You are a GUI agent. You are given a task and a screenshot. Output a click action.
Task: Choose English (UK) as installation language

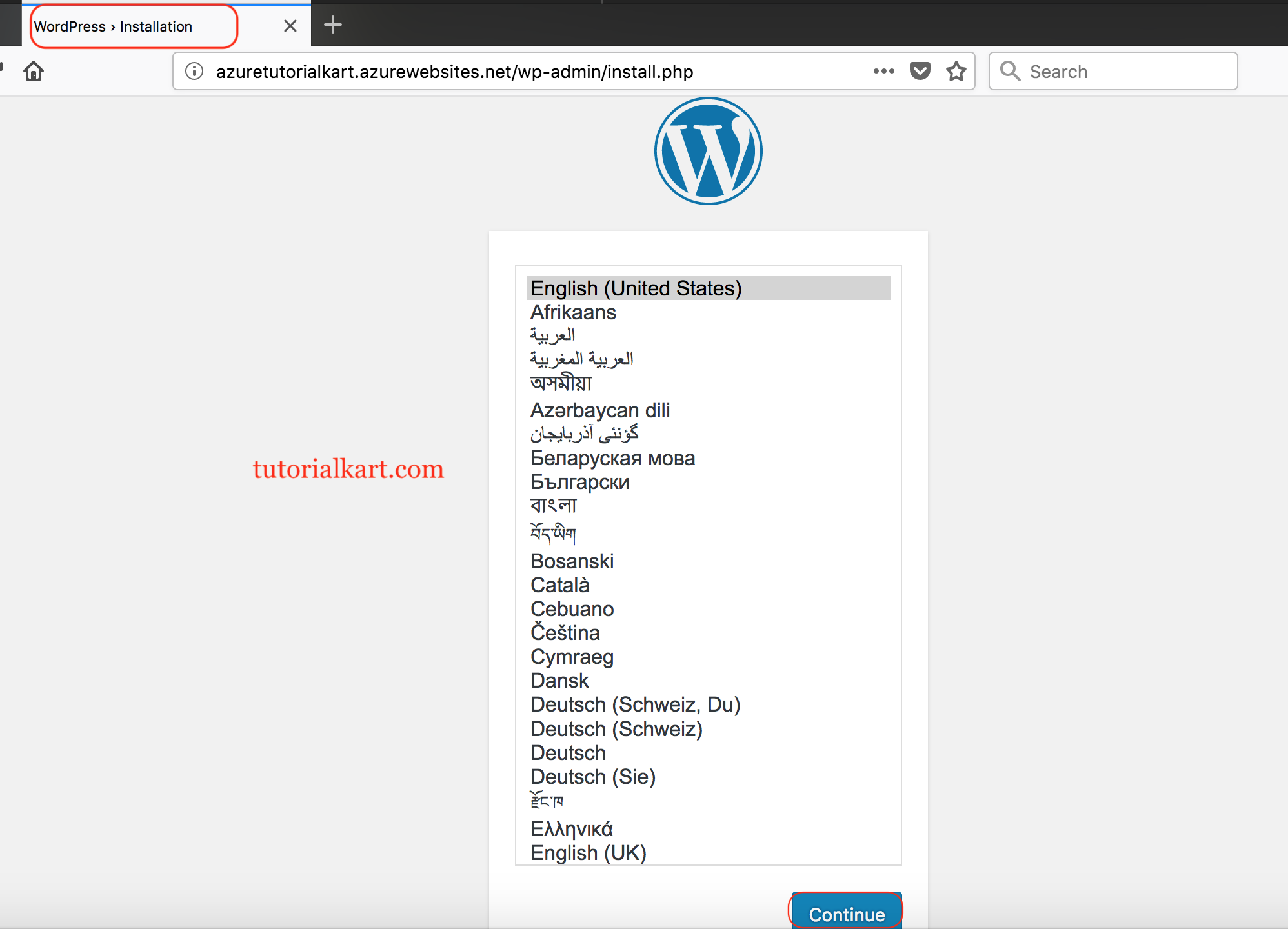588,852
